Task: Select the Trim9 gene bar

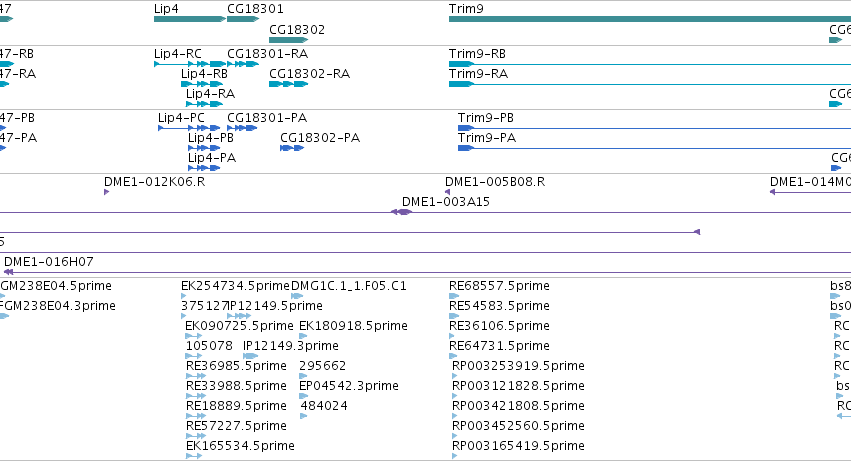Action: tap(650, 19)
